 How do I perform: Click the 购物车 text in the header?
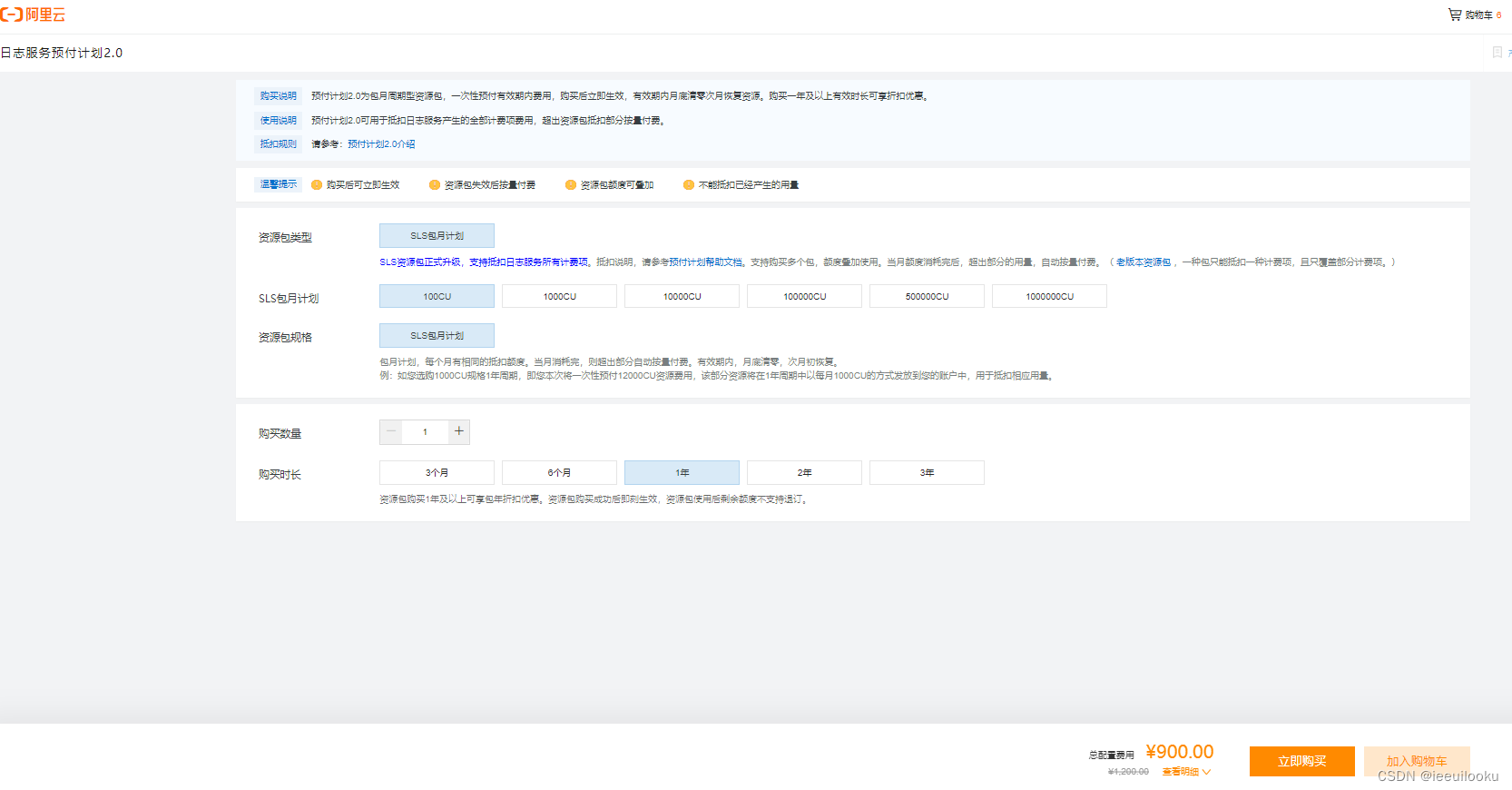(1478, 15)
